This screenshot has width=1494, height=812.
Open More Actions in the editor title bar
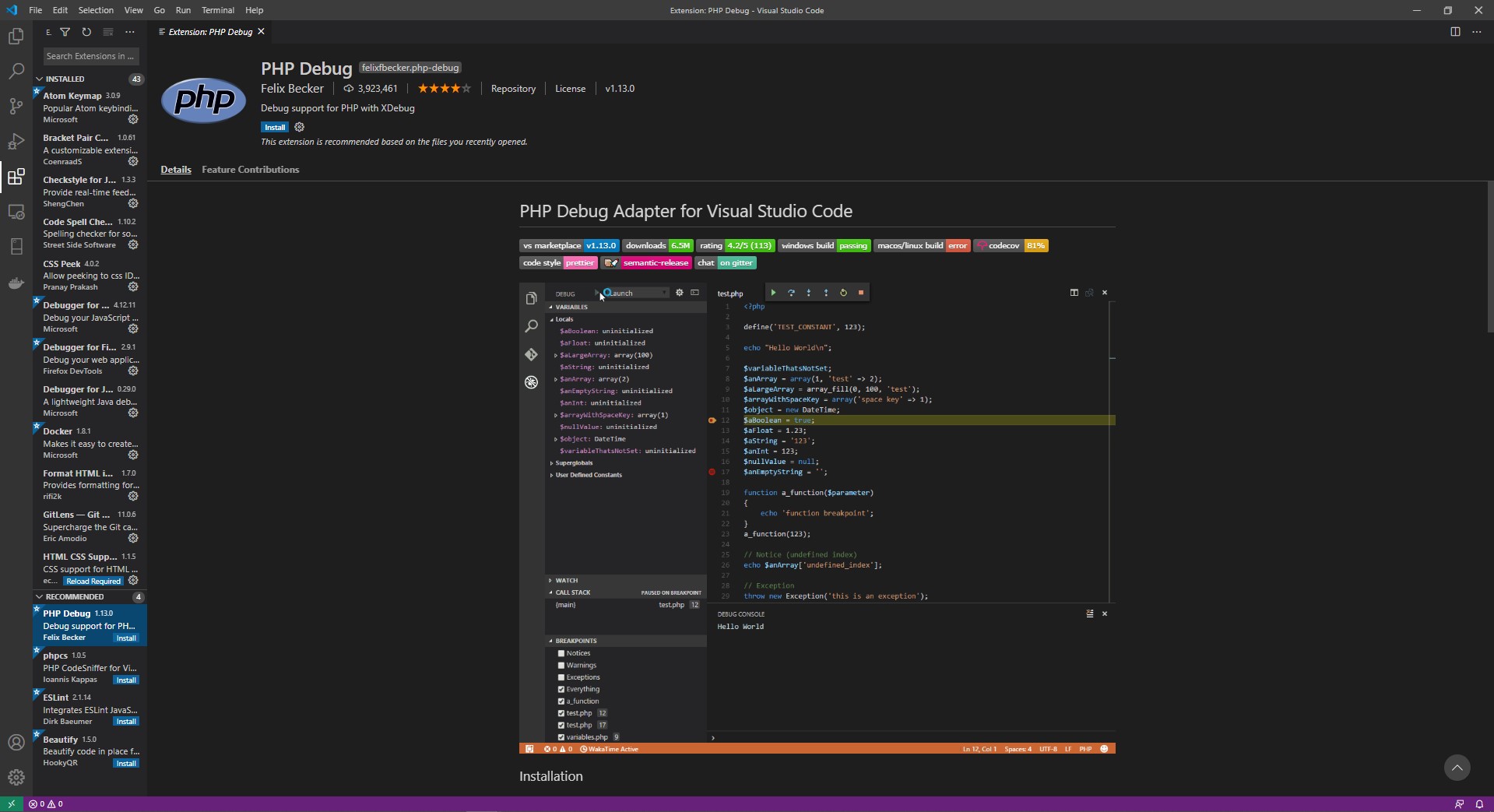pos(1477,32)
